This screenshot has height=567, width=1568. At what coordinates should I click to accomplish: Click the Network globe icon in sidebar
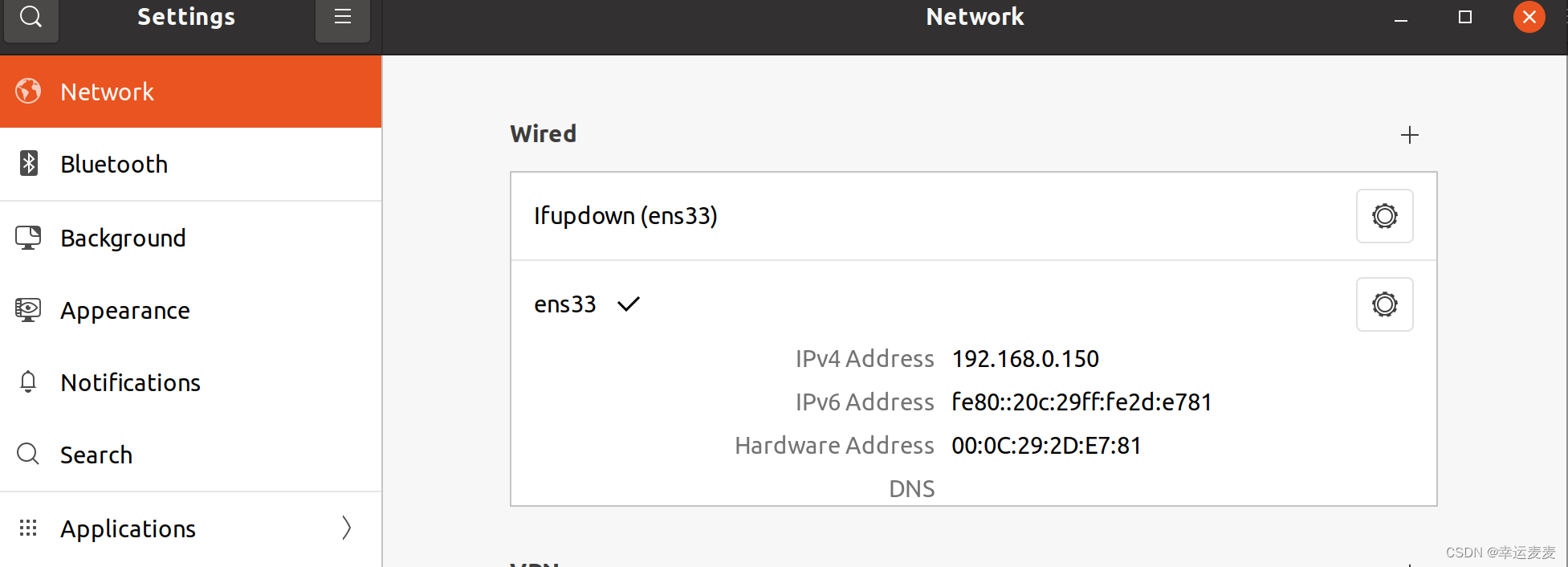[x=27, y=91]
